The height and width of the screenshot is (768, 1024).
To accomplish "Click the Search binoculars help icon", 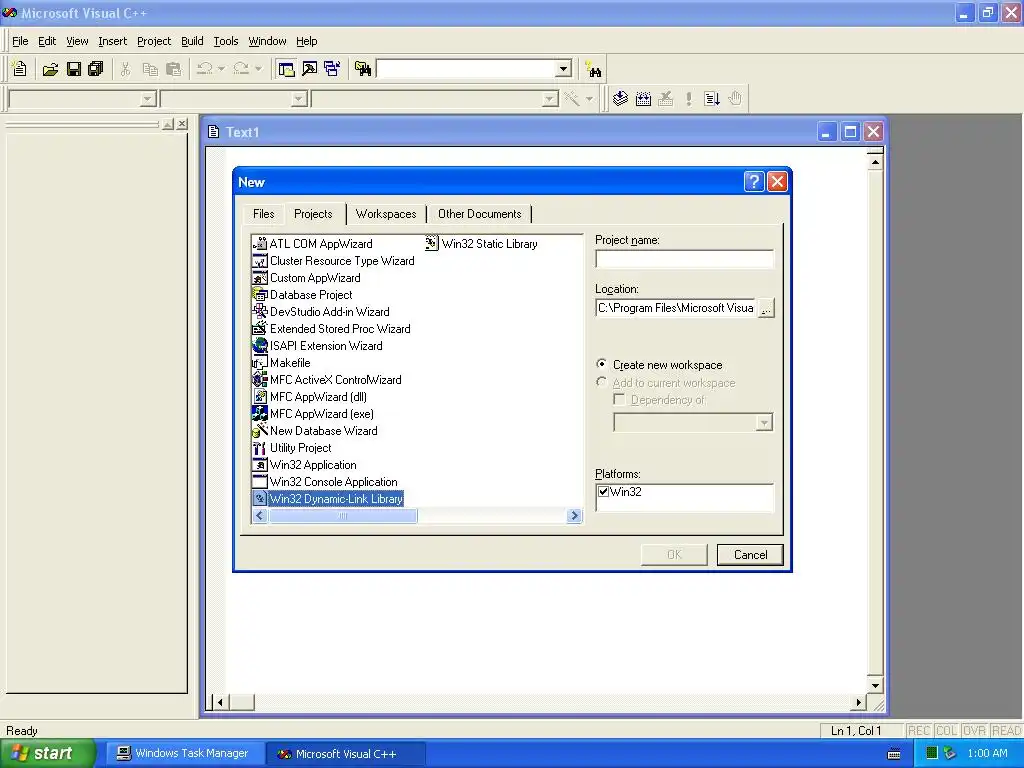I will tap(593, 69).
